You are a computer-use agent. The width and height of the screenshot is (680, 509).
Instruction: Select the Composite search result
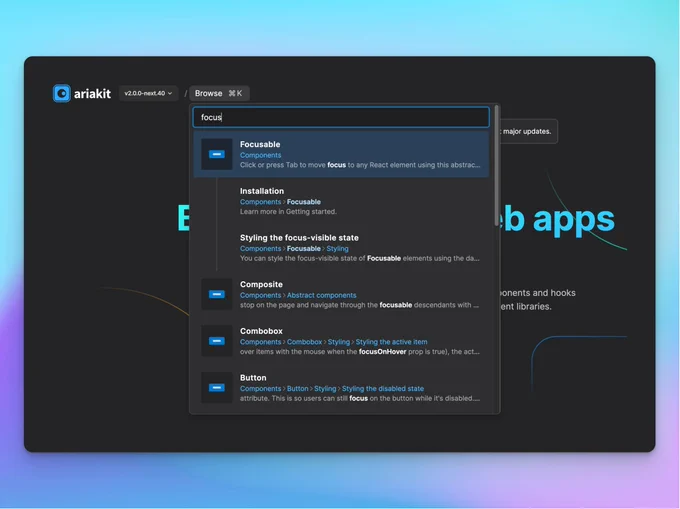coord(341,294)
